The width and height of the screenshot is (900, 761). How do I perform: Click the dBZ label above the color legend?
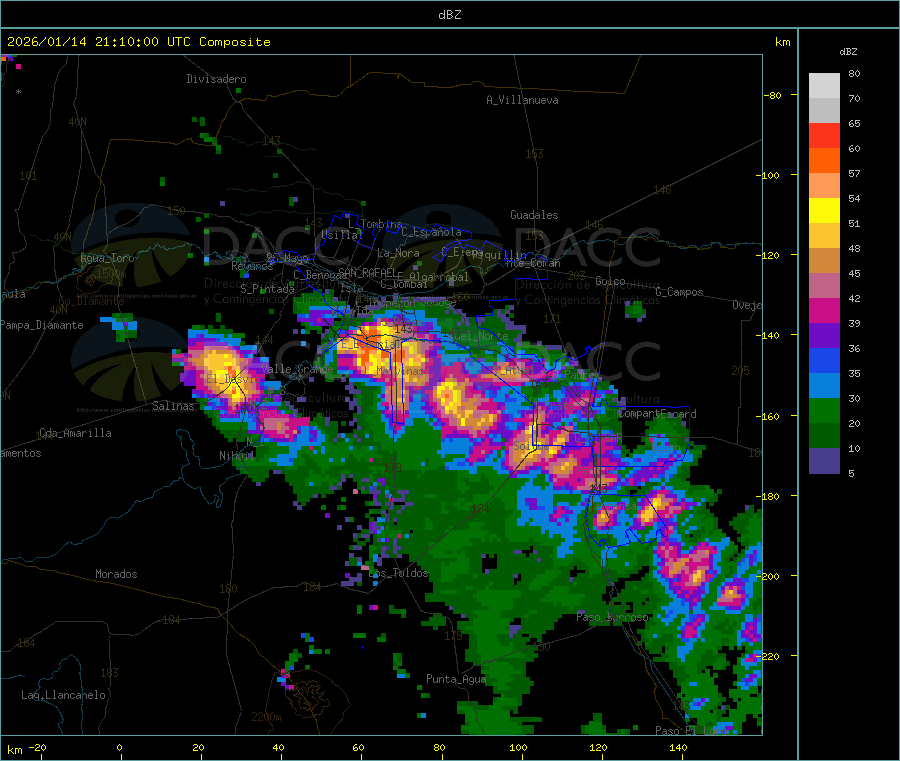tap(848, 52)
